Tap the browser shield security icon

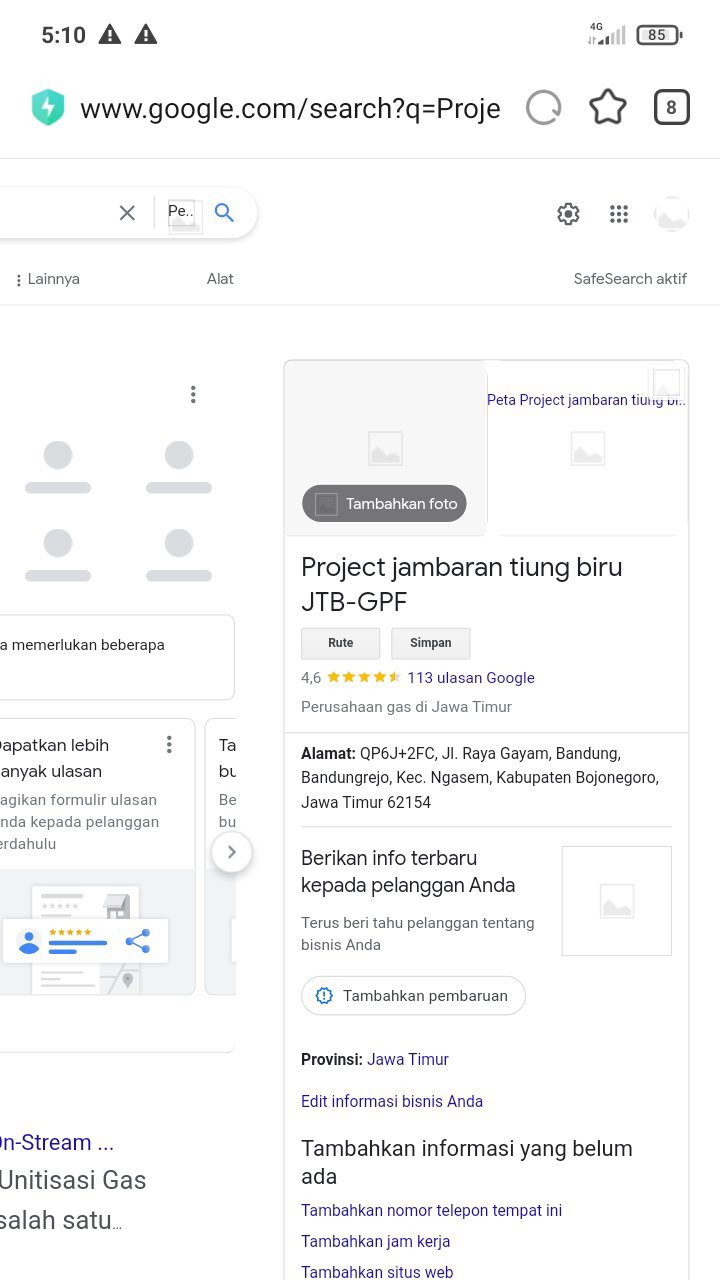[x=48, y=108]
